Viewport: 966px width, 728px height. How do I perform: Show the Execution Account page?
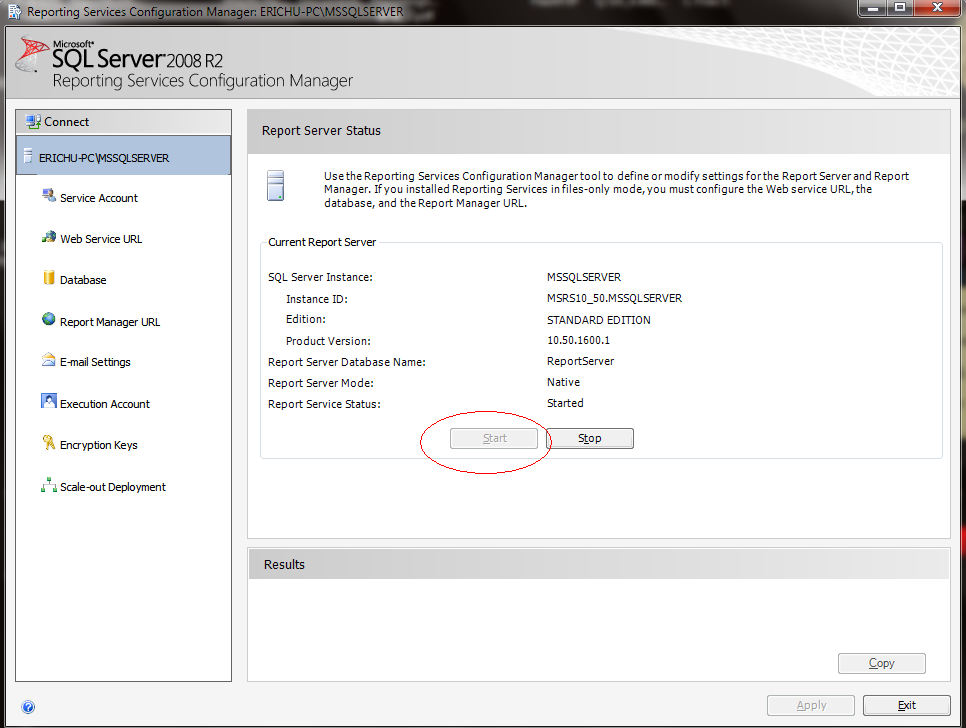pos(105,404)
